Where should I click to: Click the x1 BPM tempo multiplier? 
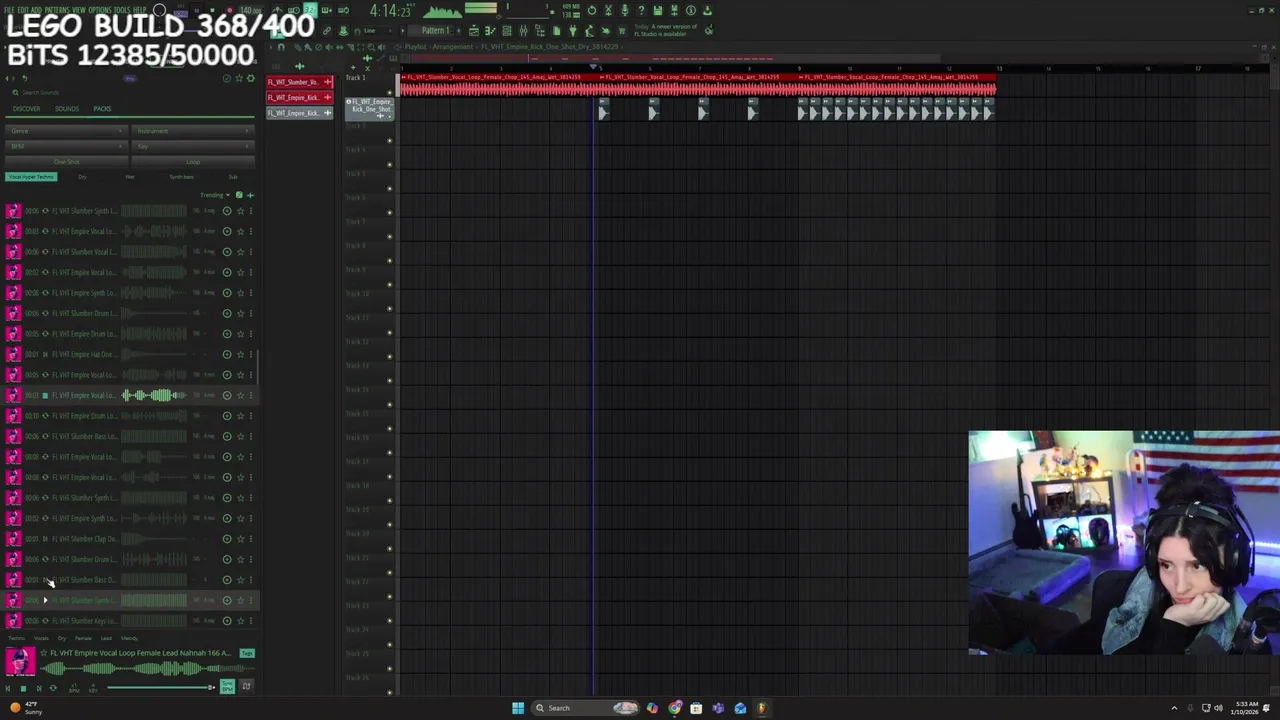[73, 688]
